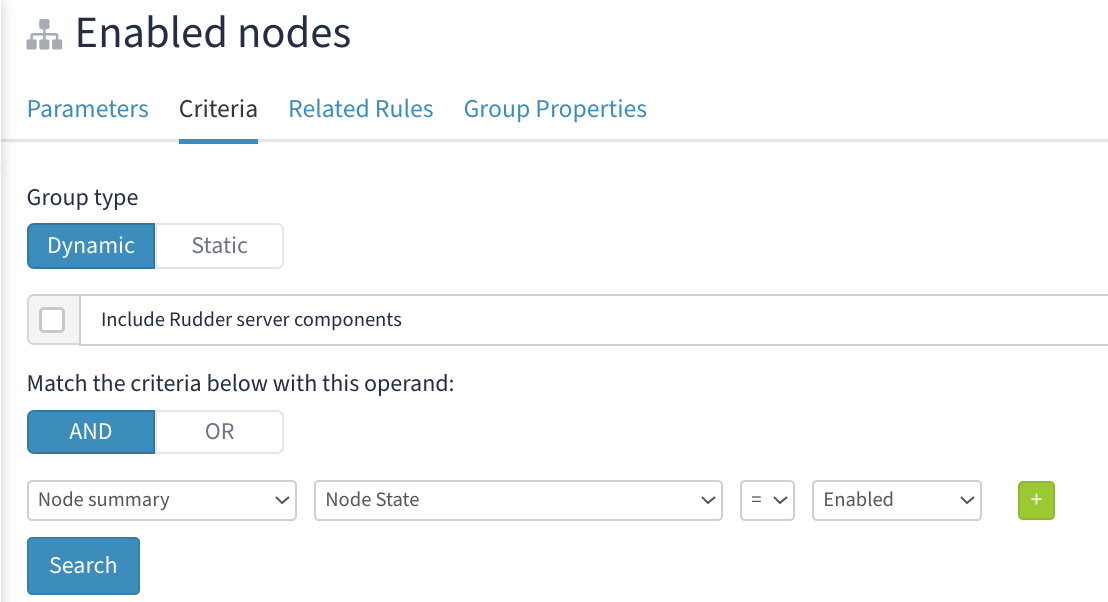Viewport: 1108px width, 602px height.
Task: Open the Enabled value dropdown
Action: coord(897,500)
